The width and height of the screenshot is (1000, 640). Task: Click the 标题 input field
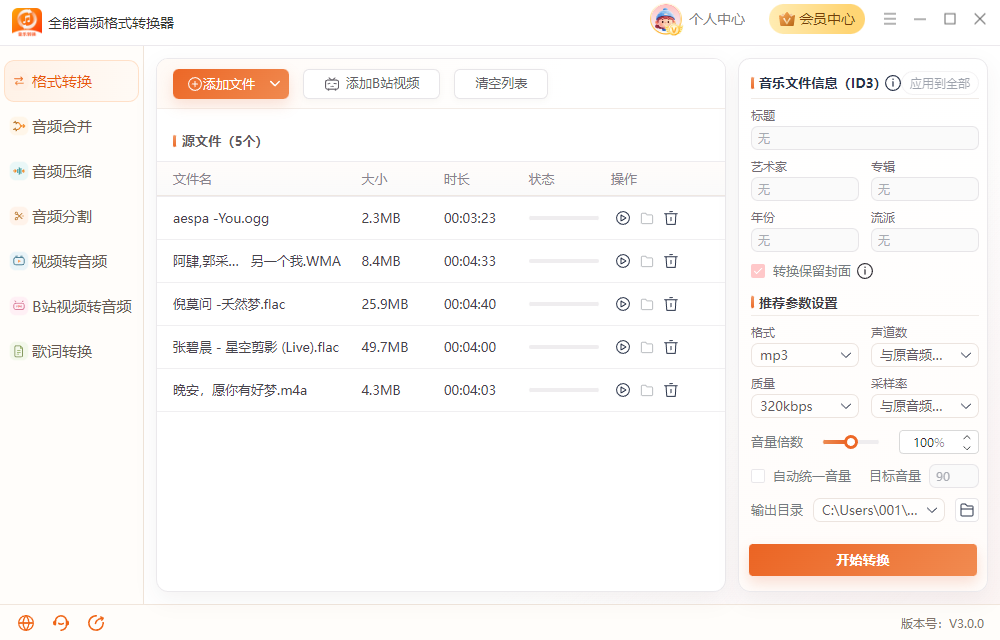tap(864, 138)
